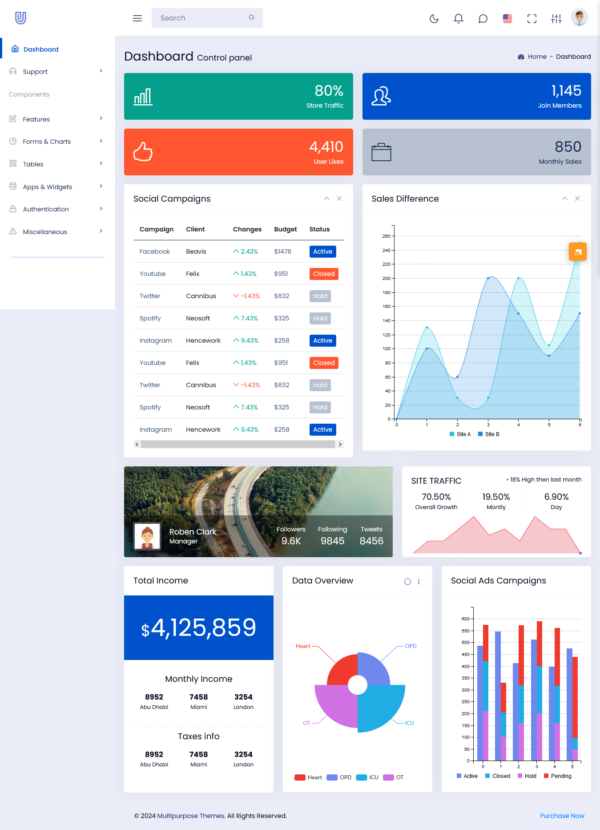The image size is (600, 830).
Task: Select the US flag language icon
Action: (507, 19)
